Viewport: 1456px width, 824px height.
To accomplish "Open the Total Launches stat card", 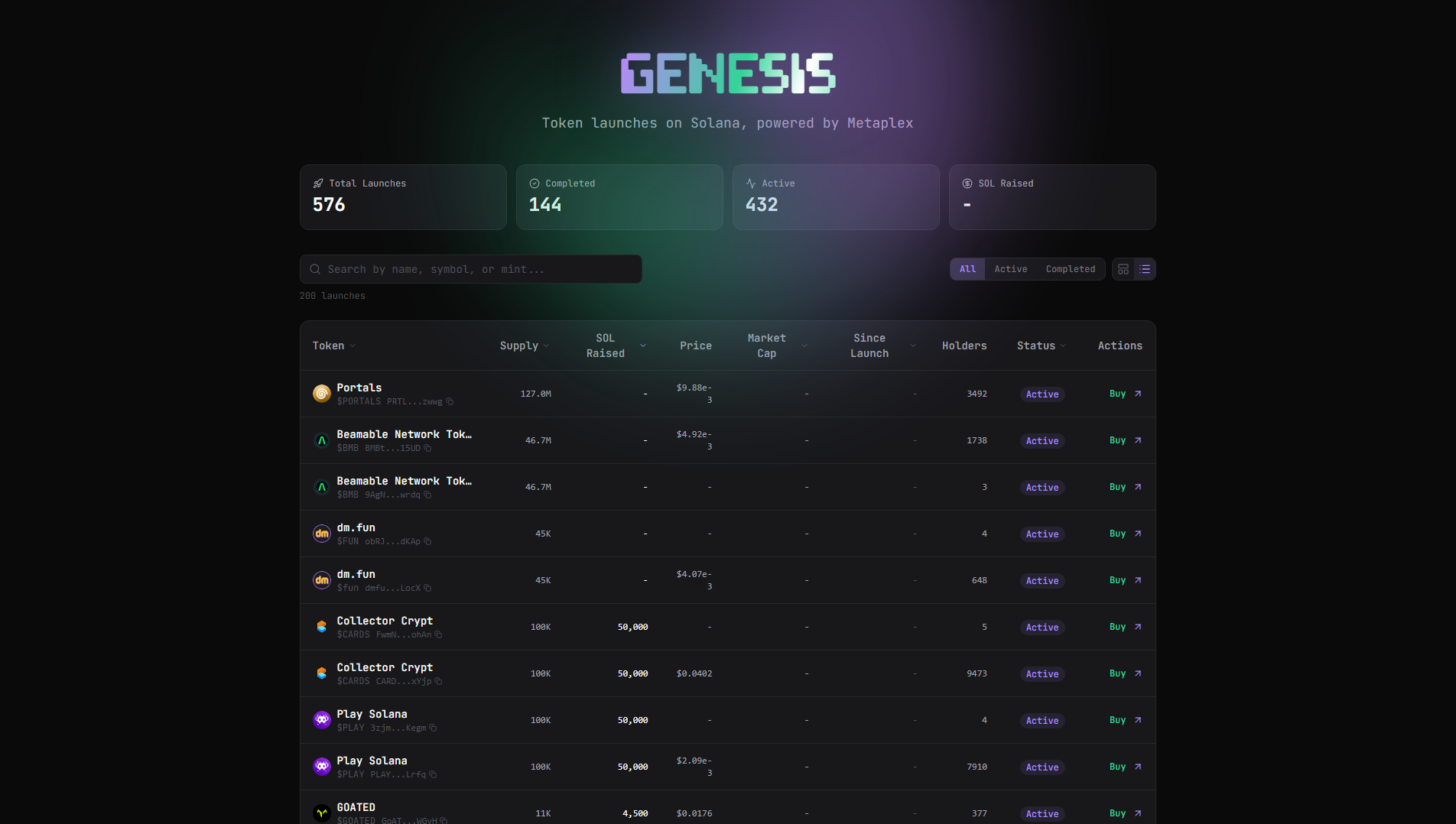I will 403,197.
